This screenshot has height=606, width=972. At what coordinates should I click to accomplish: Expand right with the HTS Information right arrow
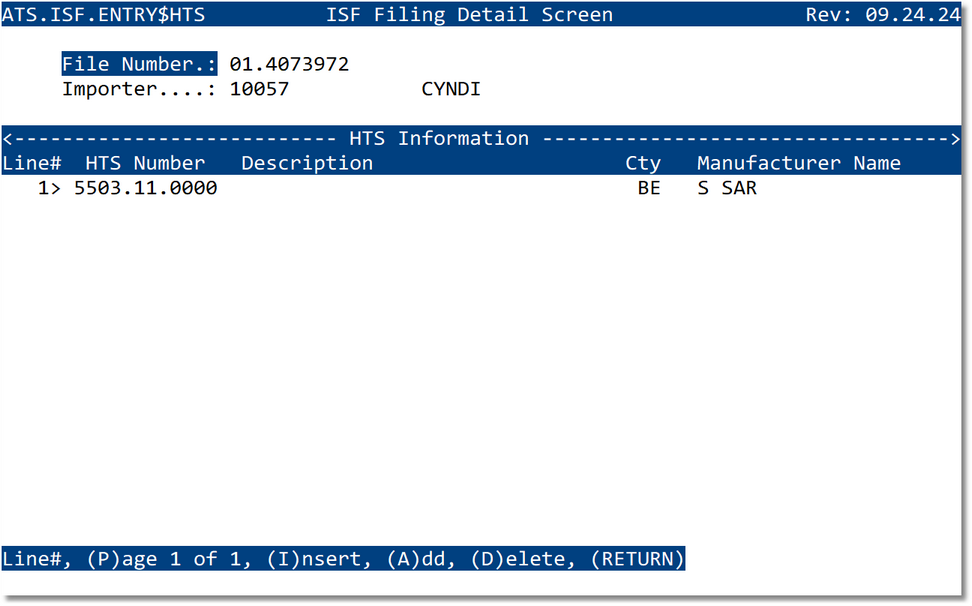[956, 138]
